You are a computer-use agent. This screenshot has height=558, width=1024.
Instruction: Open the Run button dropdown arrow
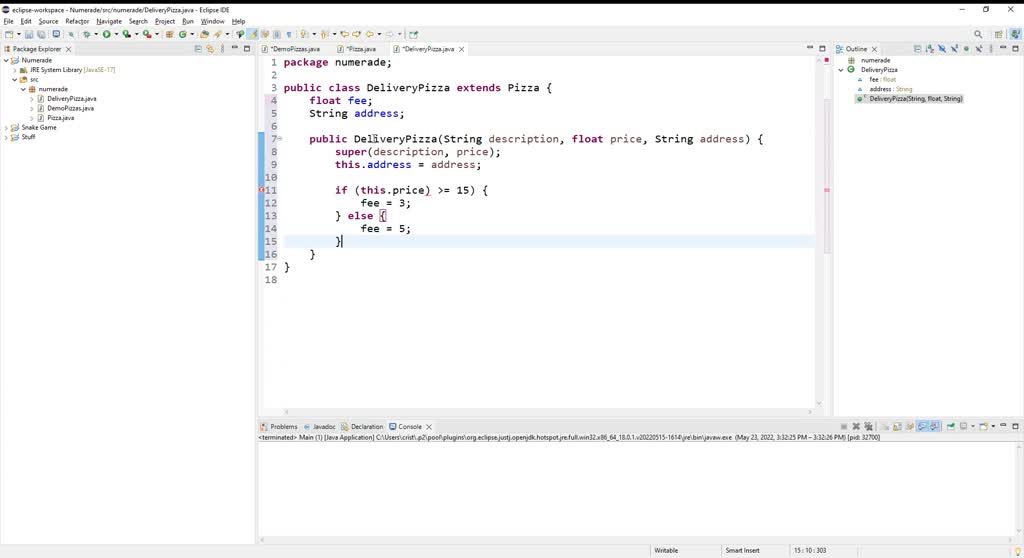click(116, 34)
